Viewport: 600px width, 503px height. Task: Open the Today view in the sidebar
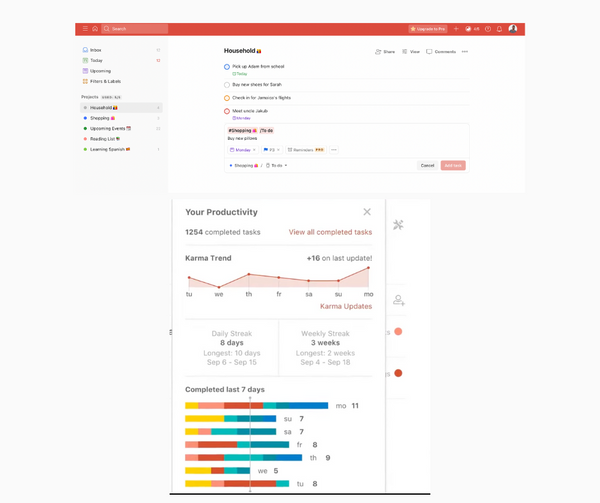click(x=96, y=60)
